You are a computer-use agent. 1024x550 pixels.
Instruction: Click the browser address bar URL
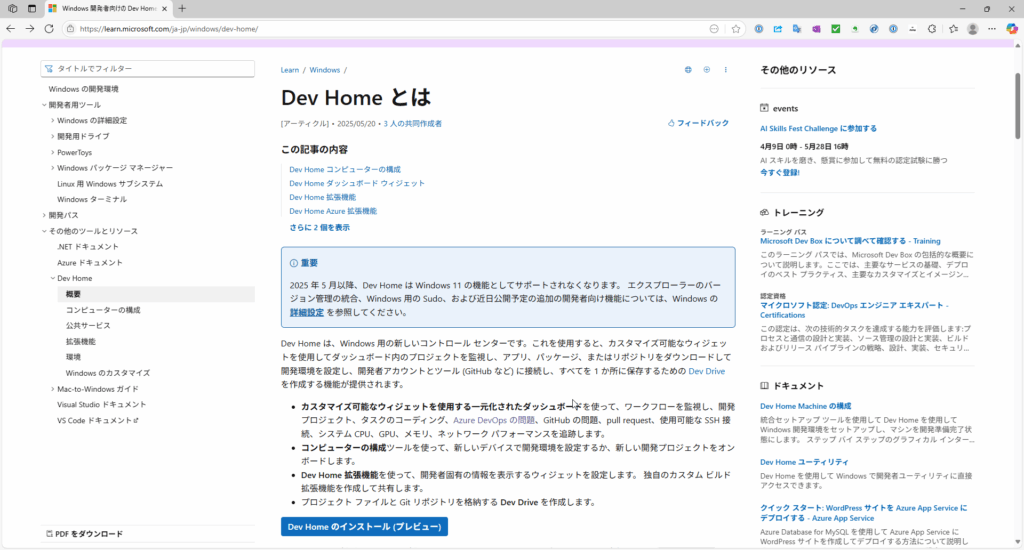(169, 29)
